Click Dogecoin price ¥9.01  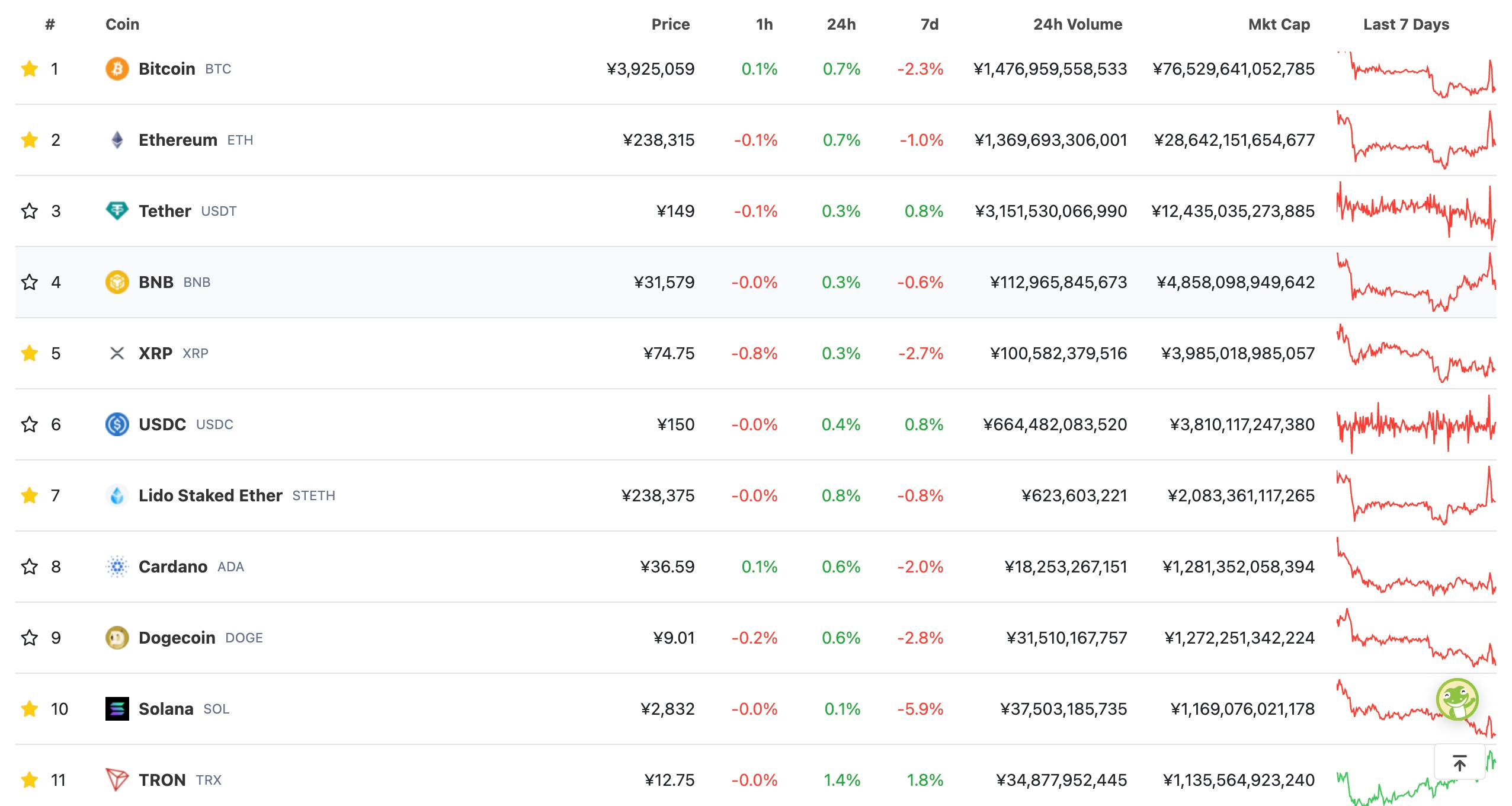pyautogui.click(x=674, y=638)
